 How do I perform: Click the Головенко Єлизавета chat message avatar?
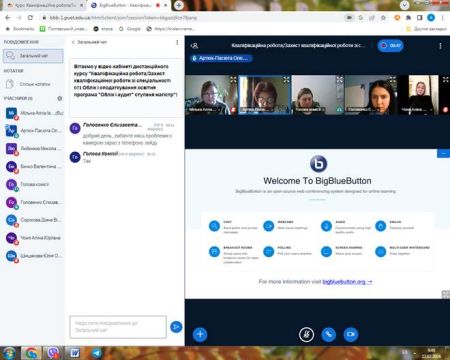click(75, 128)
